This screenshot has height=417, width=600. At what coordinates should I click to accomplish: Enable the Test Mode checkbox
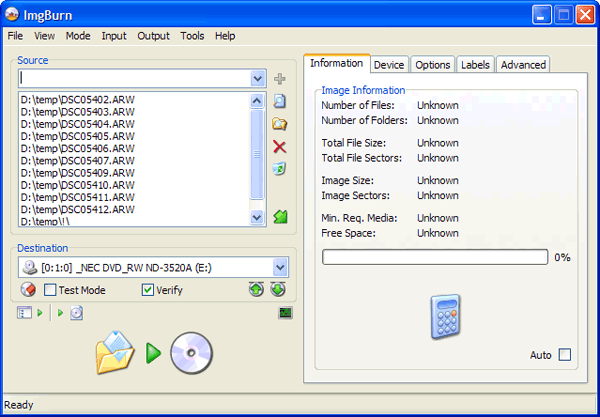50,290
